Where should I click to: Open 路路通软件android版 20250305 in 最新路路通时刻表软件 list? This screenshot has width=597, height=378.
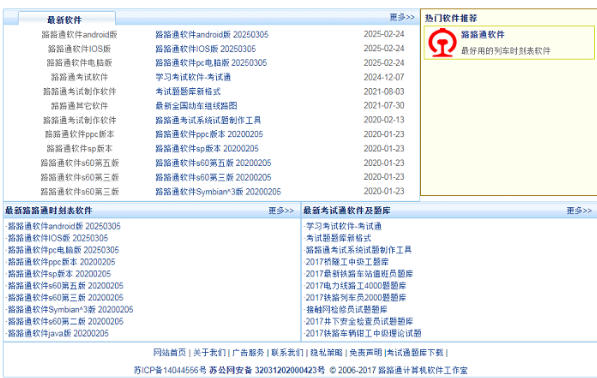(x=64, y=226)
